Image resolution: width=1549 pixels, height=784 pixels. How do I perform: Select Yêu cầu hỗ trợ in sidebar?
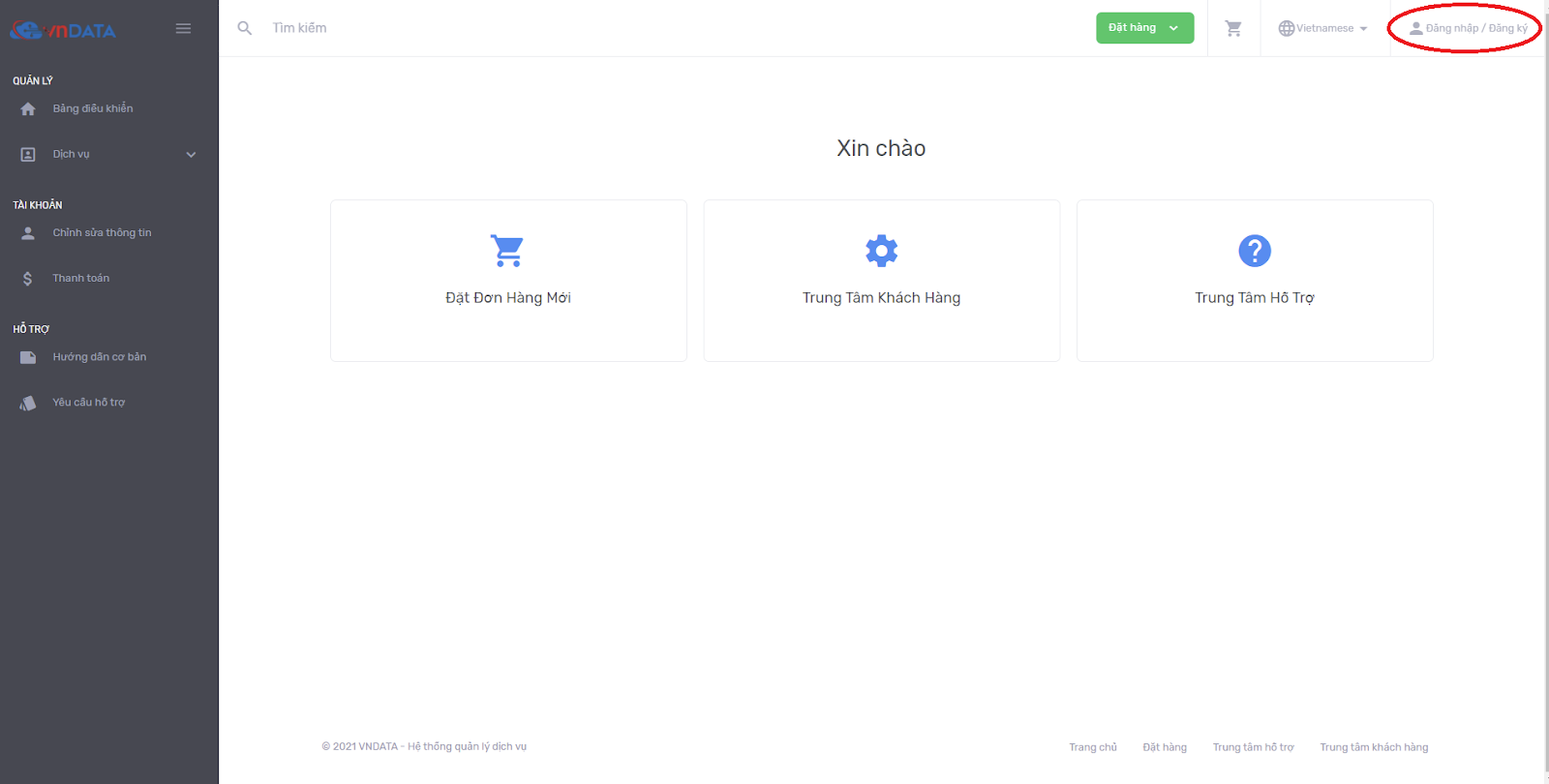(x=88, y=403)
